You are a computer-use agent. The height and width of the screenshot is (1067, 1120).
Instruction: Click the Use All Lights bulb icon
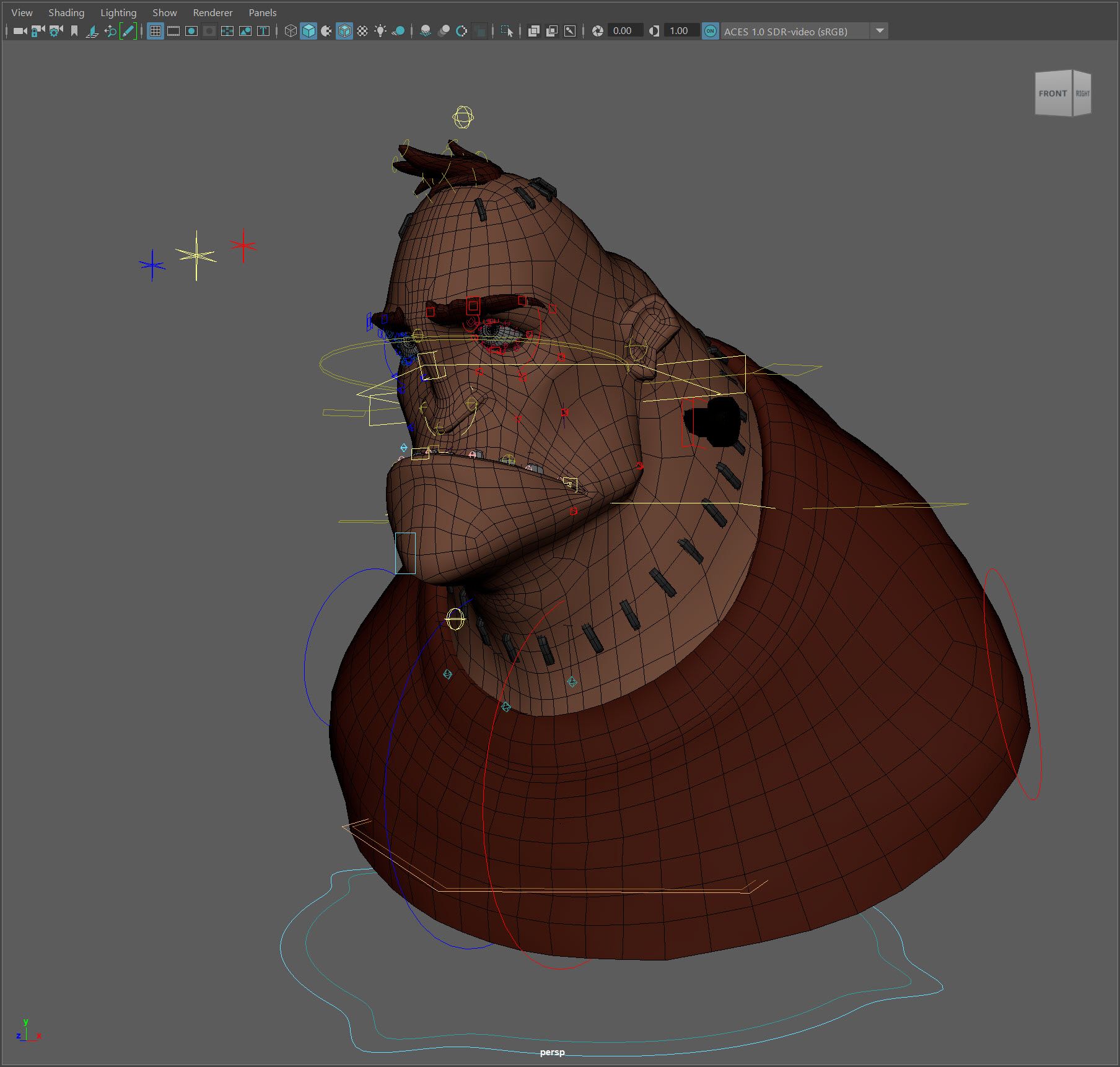click(380, 31)
